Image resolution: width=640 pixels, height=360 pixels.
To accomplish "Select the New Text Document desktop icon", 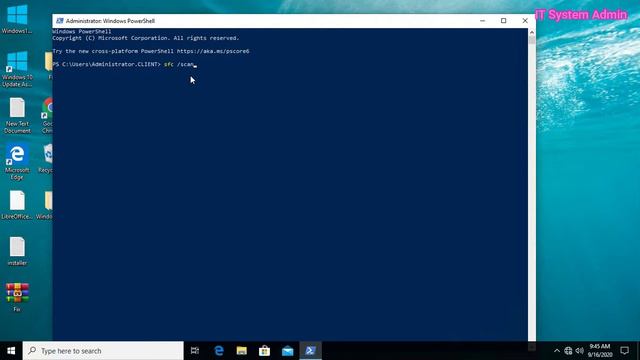I will (17, 116).
